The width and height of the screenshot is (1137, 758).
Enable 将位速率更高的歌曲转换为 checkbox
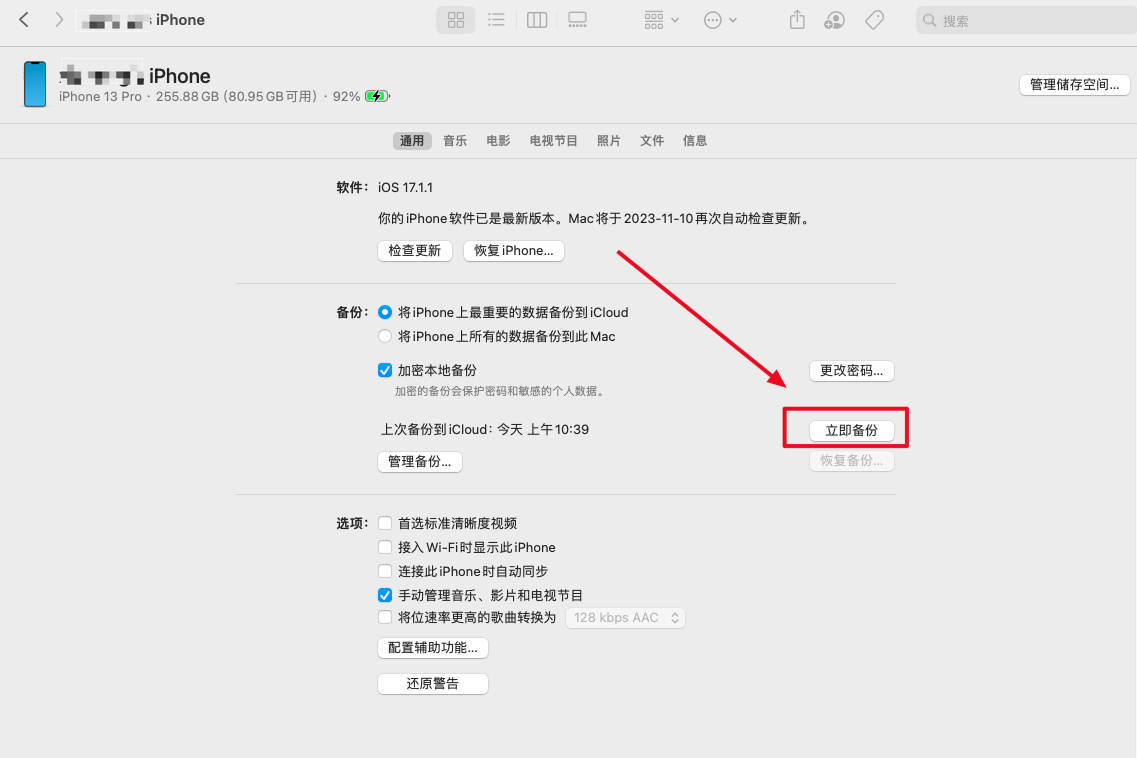point(385,618)
